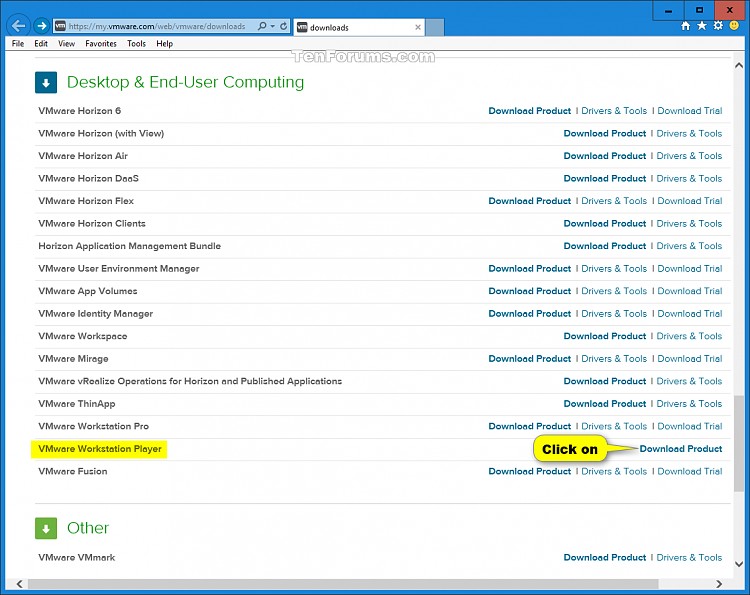Viewport: 750px width, 595px height.
Task: Click the vertical scrollbar thumb
Action: [x=739, y=443]
